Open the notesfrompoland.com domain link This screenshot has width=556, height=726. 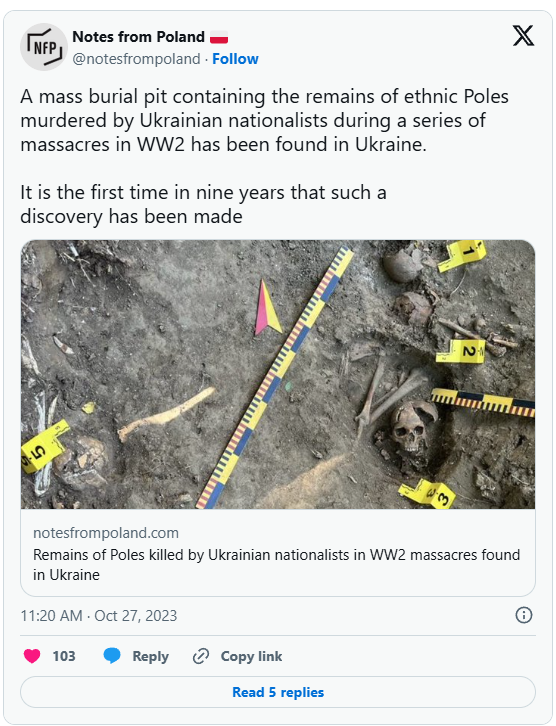tap(106, 533)
